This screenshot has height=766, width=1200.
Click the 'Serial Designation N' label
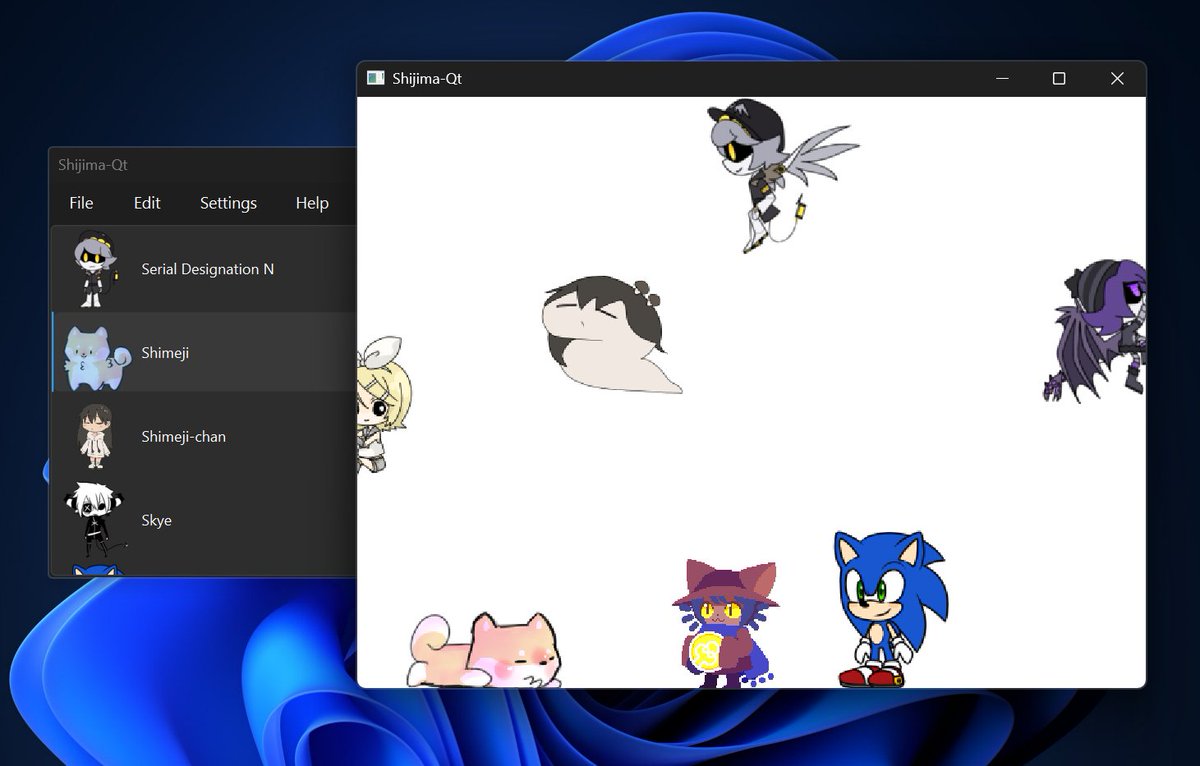[207, 269]
